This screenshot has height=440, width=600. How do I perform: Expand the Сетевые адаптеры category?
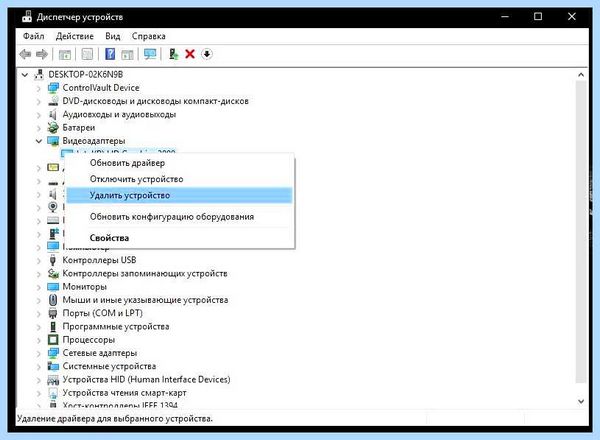(x=39, y=353)
